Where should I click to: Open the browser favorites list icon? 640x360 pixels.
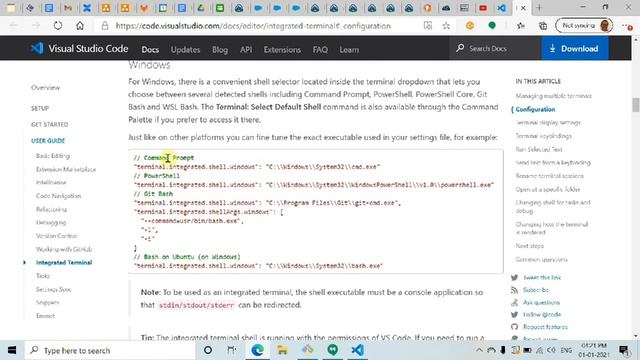521,26
